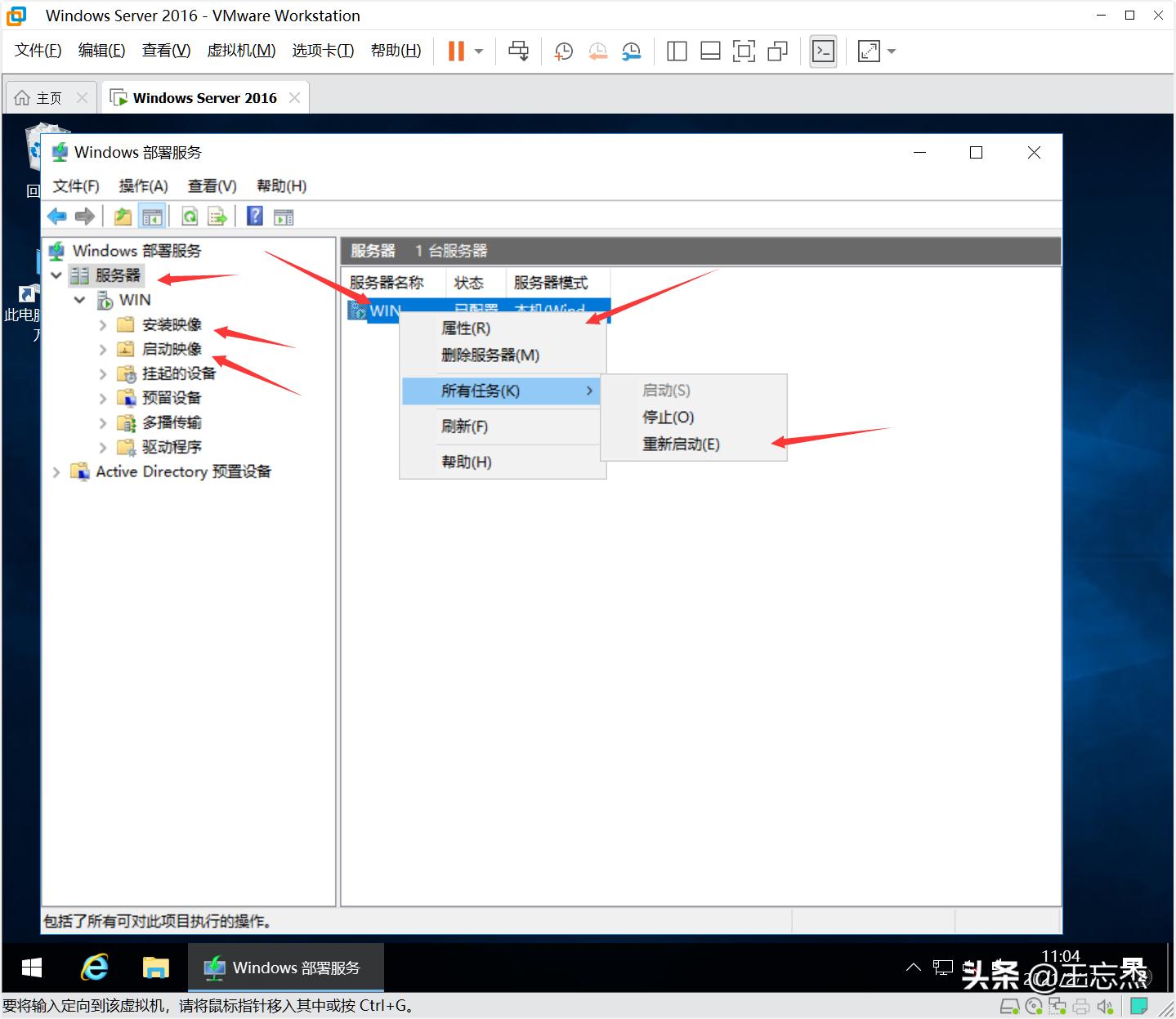The width and height of the screenshot is (1176, 1019).
Task: Select 重新启动(E) from the submenu
Action: 681,444
